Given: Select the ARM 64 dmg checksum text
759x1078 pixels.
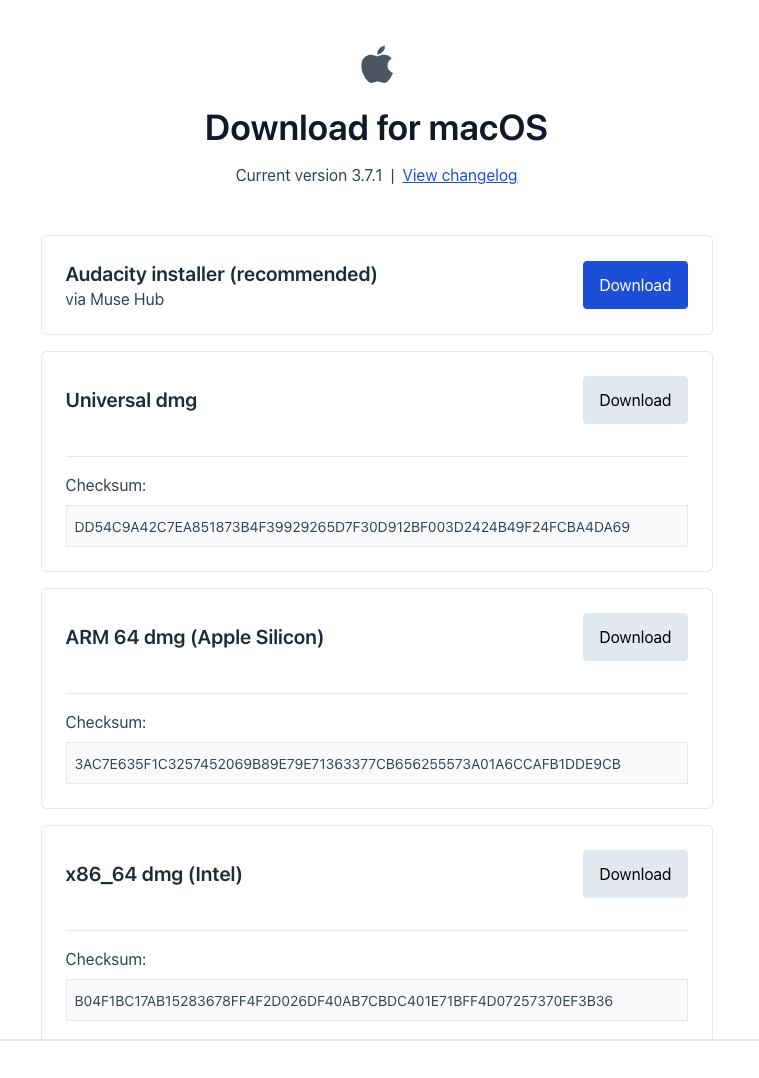Looking at the screenshot, I should (x=376, y=762).
